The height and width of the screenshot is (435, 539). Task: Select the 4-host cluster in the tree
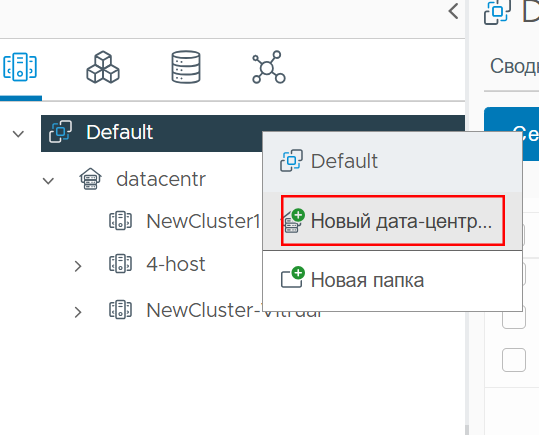click(176, 264)
